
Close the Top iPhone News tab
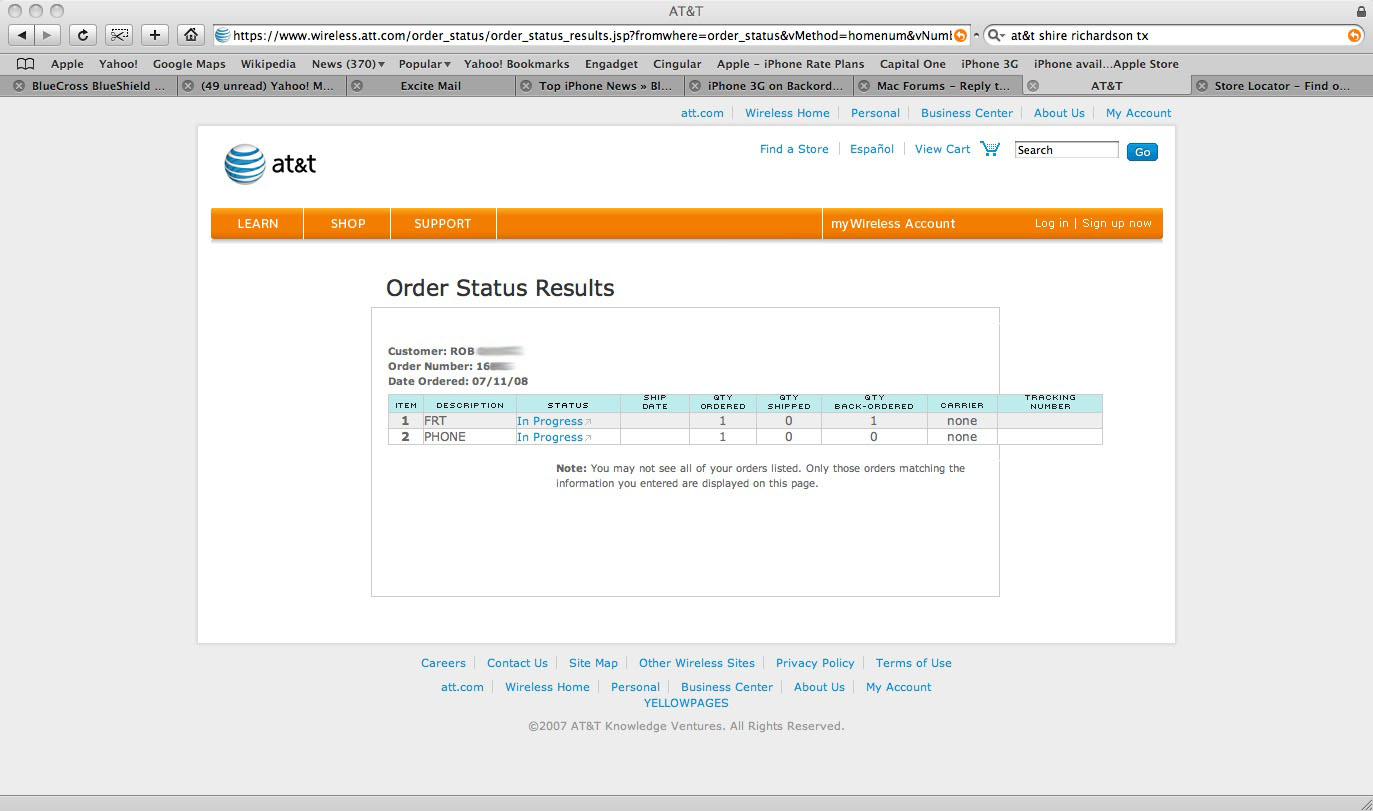525,86
